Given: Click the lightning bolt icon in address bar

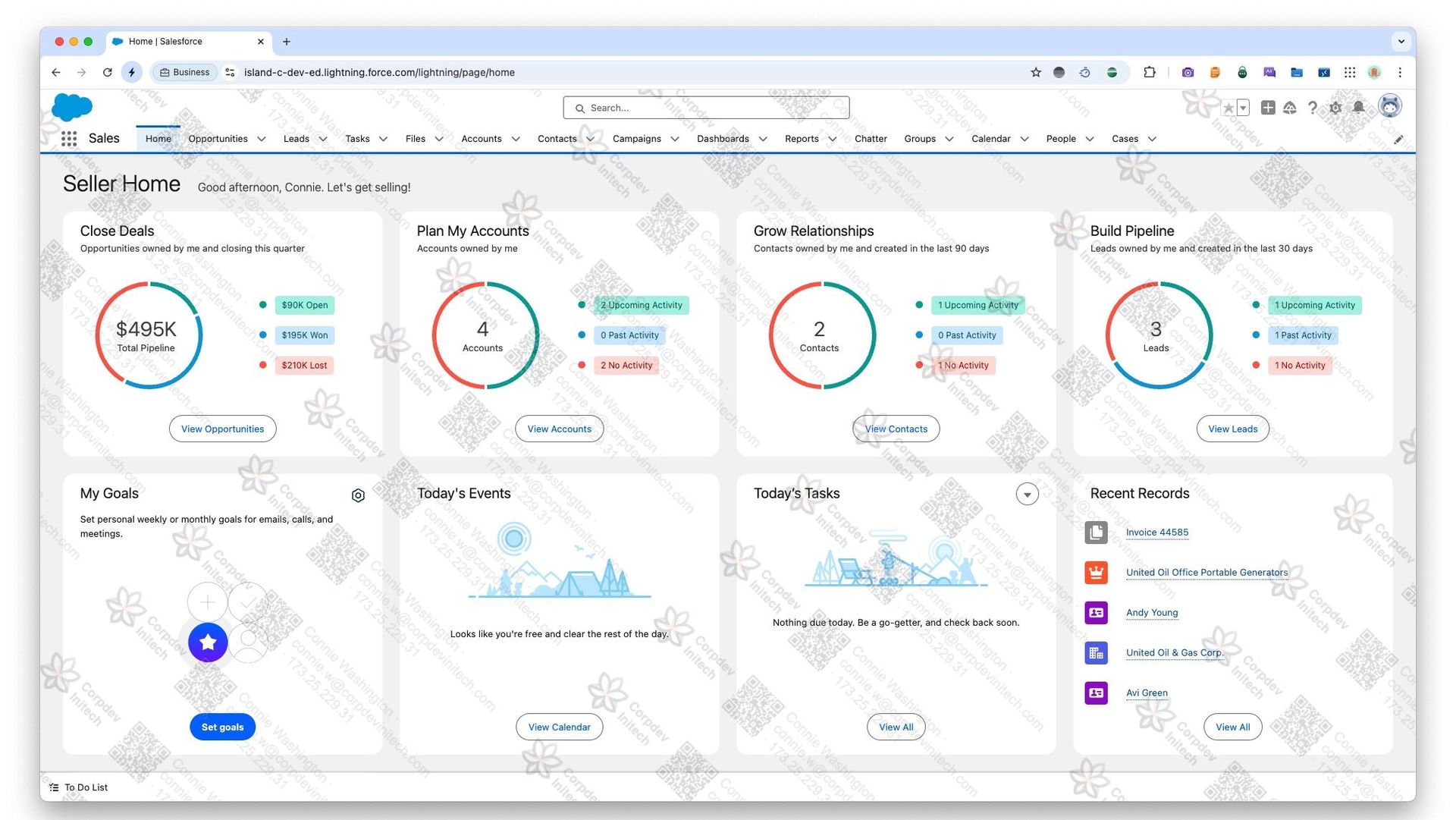Looking at the screenshot, I should click(x=132, y=73).
